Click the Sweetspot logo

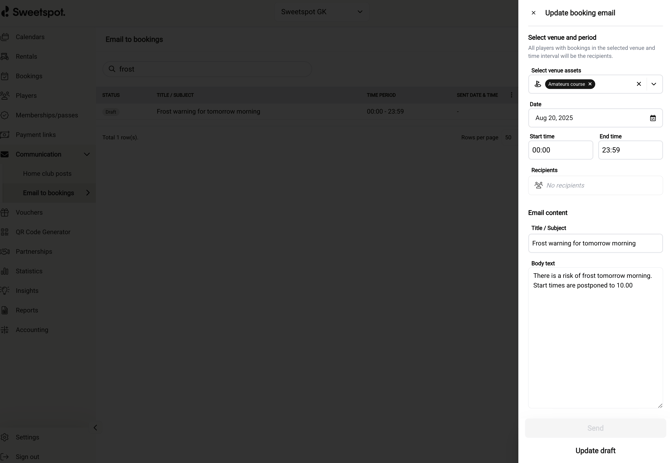pyautogui.click(x=33, y=12)
